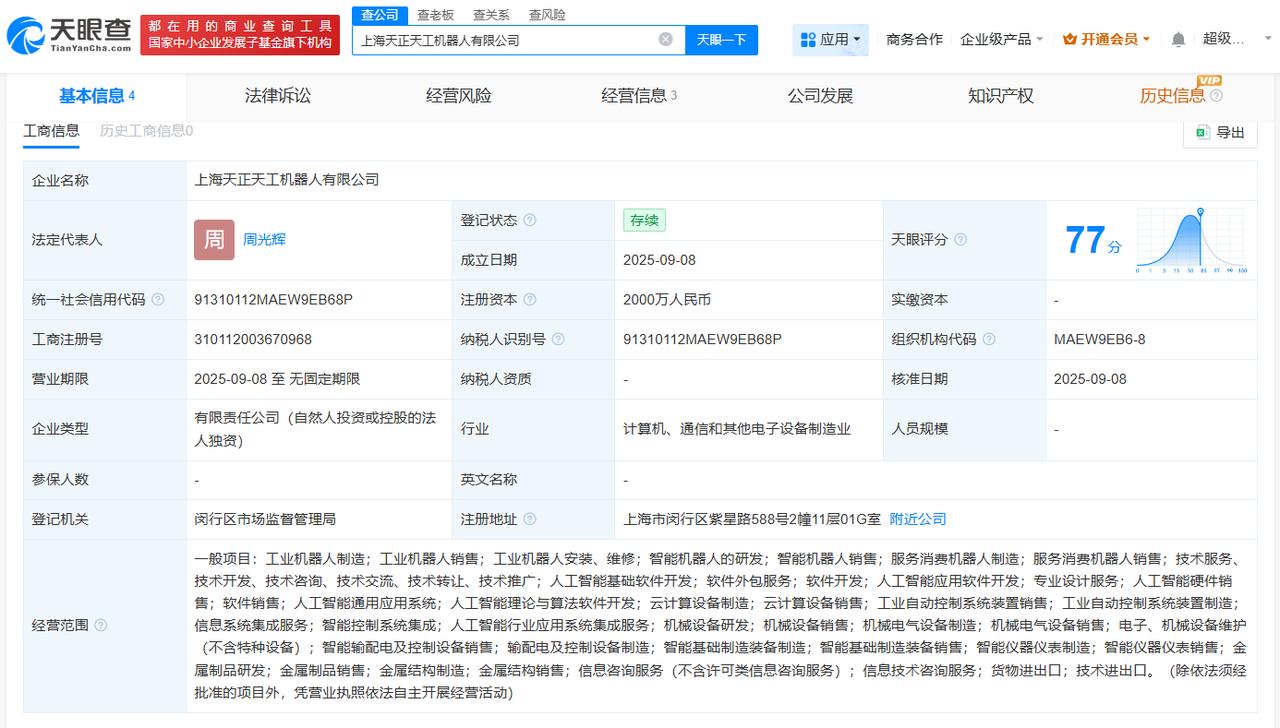
Task: Click the crown VIP icon
Action: point(1070,39)
